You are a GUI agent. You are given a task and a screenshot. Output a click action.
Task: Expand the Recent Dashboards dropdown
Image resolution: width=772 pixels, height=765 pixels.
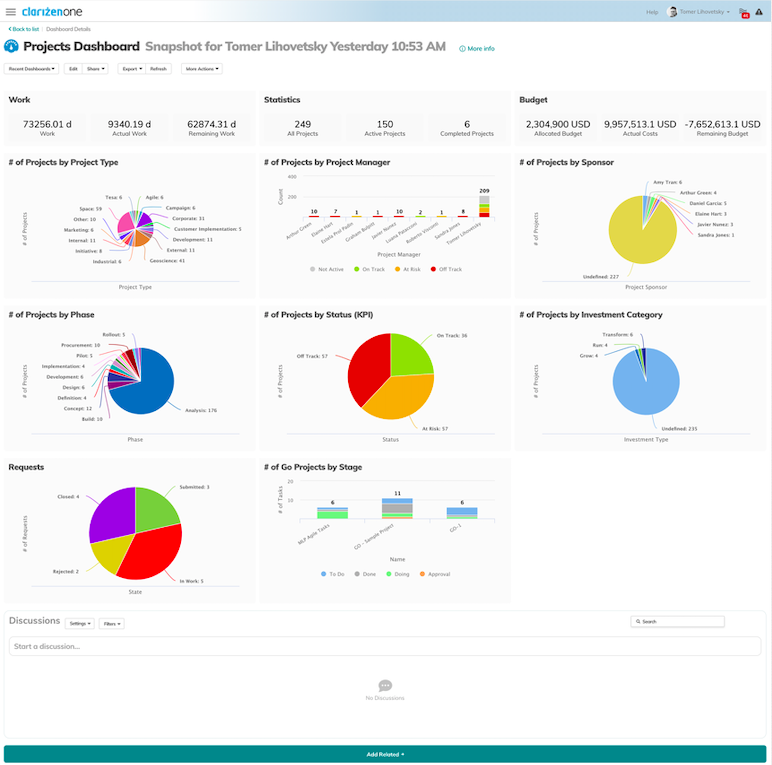31,69
